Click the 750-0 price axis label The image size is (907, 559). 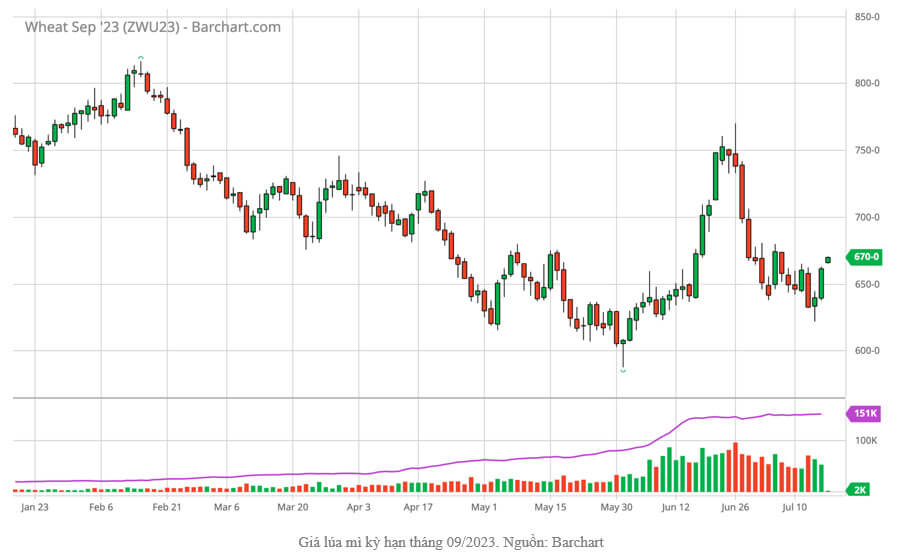867,150
